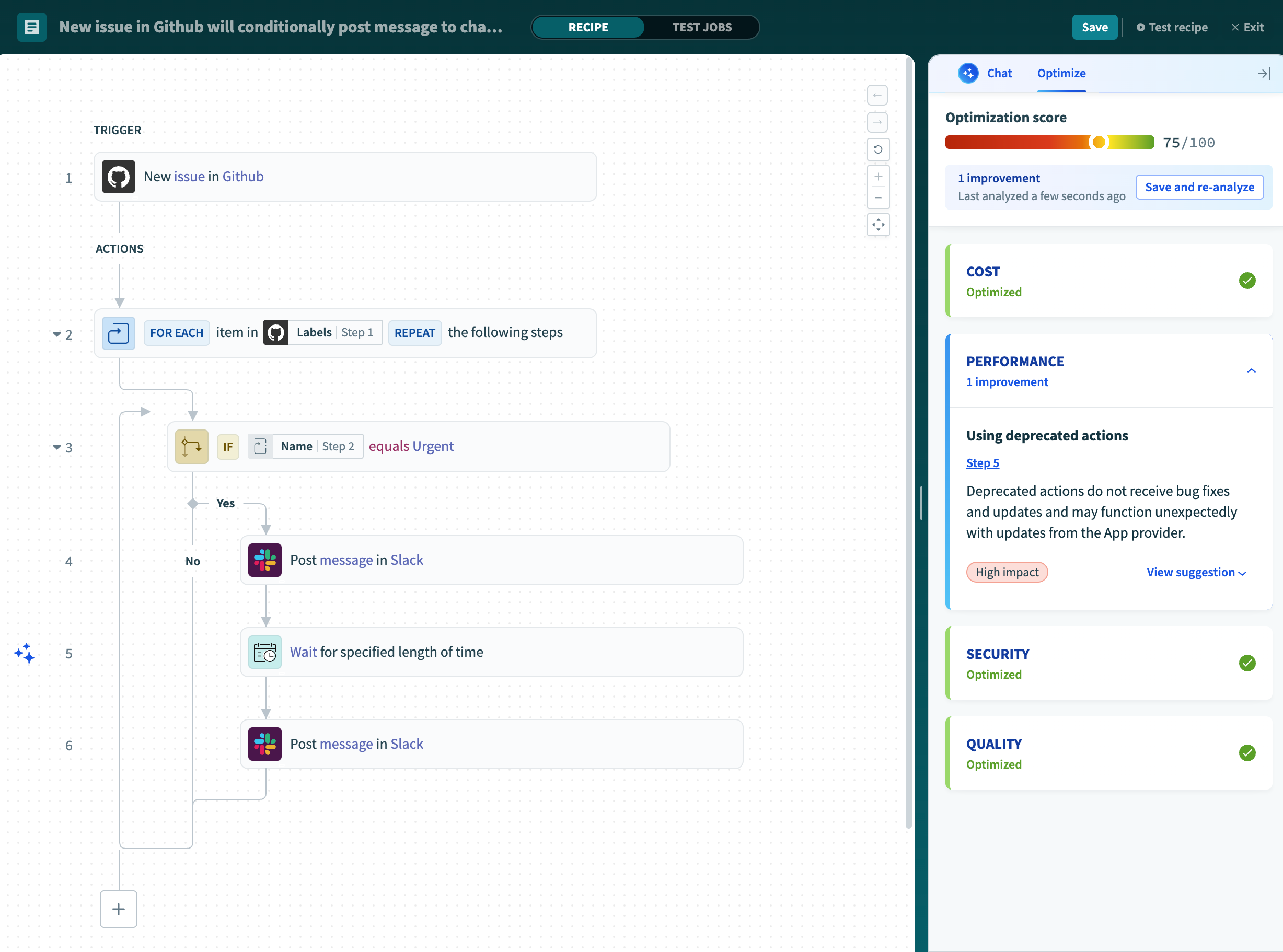Viewport: 1283px width, 952px height.
Task: Expand View suggestion for deprecated actions
Action: click(x=1196, y=572)
